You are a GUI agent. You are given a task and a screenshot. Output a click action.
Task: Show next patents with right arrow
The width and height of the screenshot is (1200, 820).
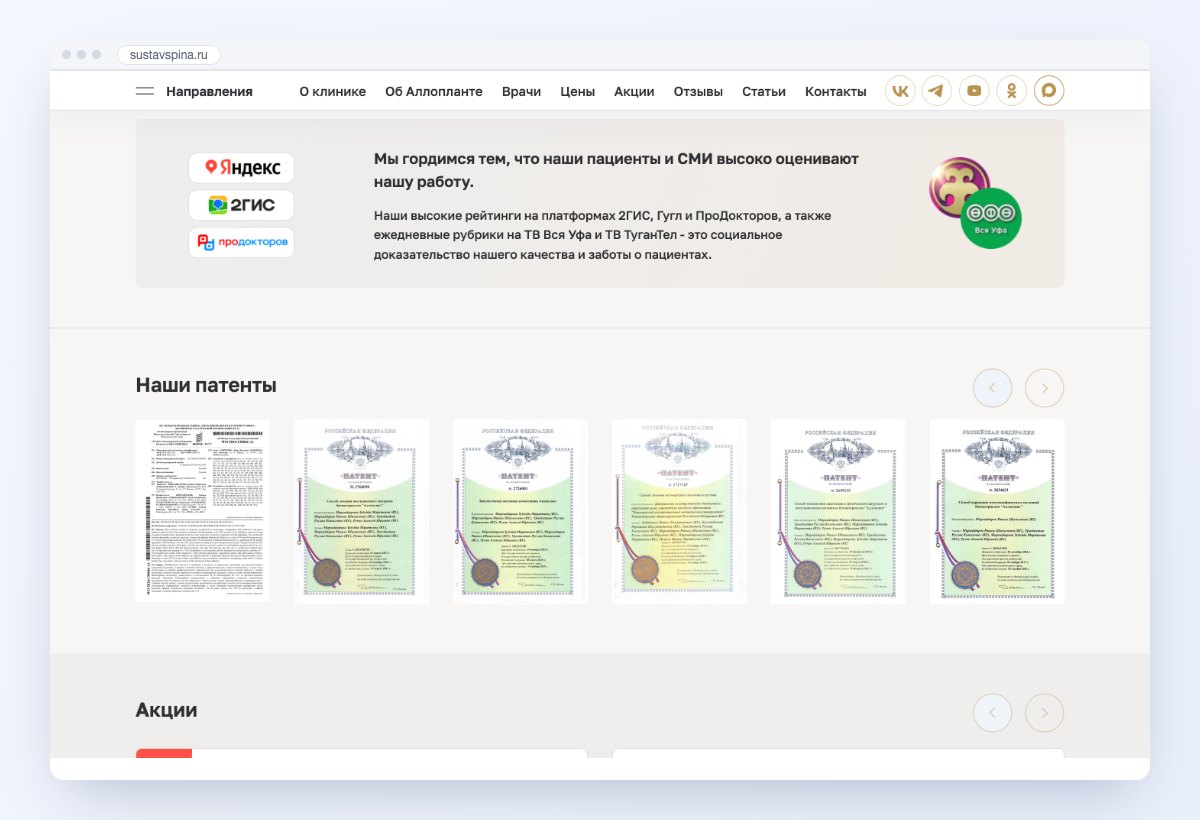click(x=1044, y=388)
